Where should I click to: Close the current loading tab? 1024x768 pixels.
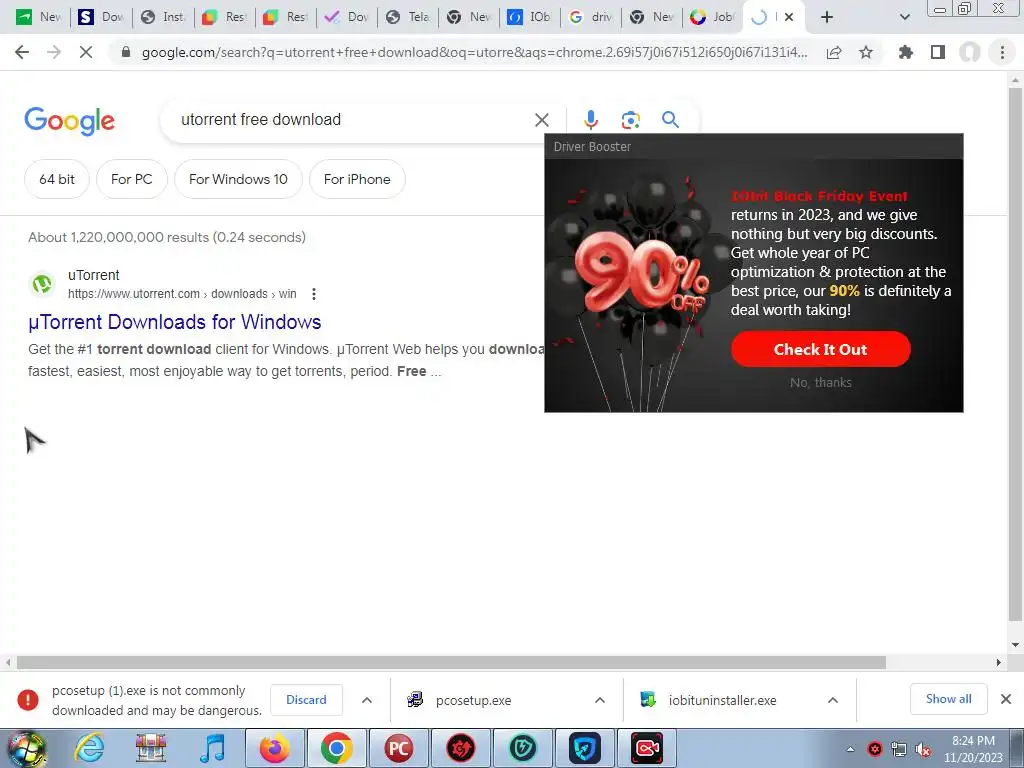(789, 17)
